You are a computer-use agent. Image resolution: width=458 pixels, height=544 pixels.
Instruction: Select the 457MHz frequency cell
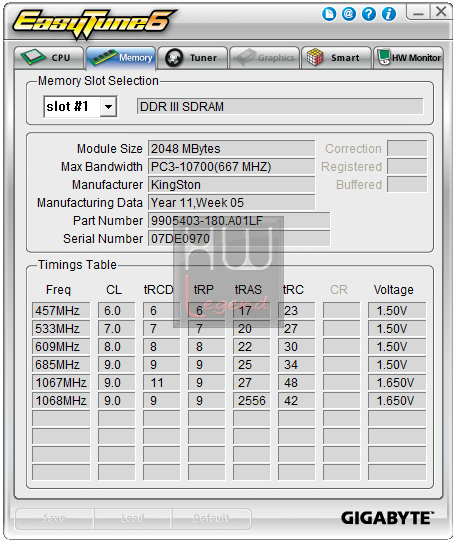[x=61, y=311]
